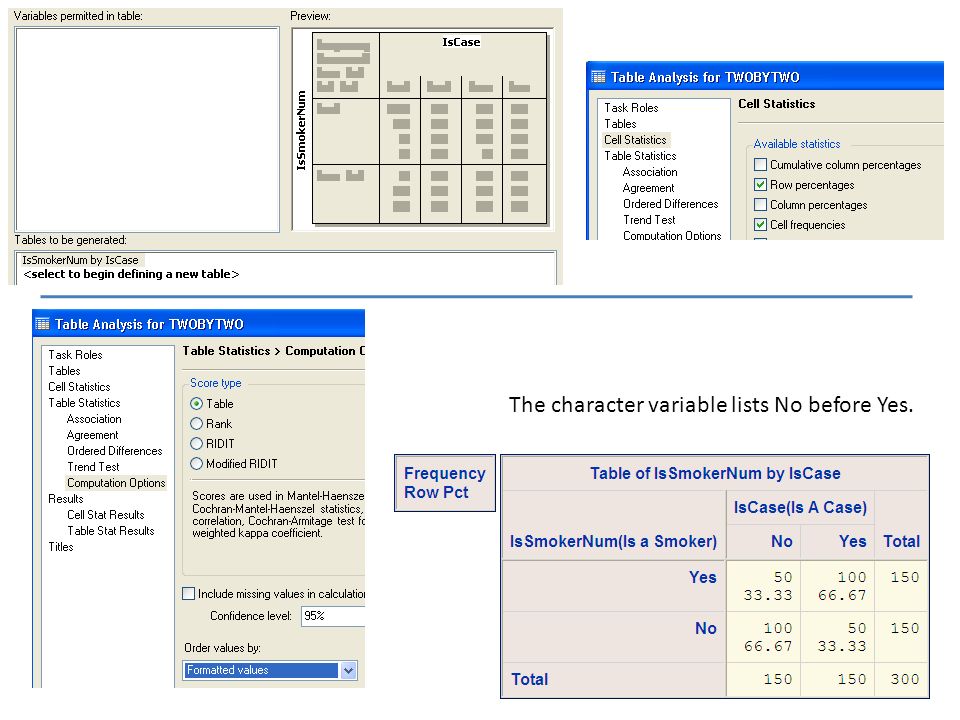Open Task Roles in lower-left dialog

click(75, 354)
